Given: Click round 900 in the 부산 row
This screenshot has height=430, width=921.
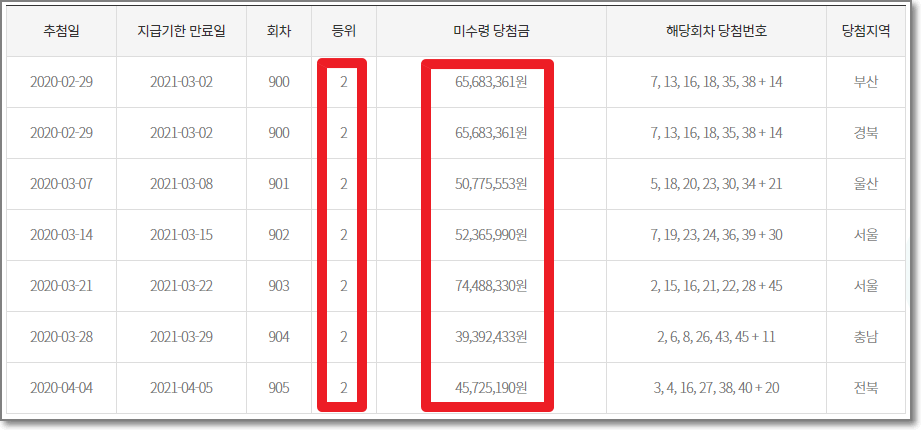Looking at the screenshot, I should tap(278, 82).
